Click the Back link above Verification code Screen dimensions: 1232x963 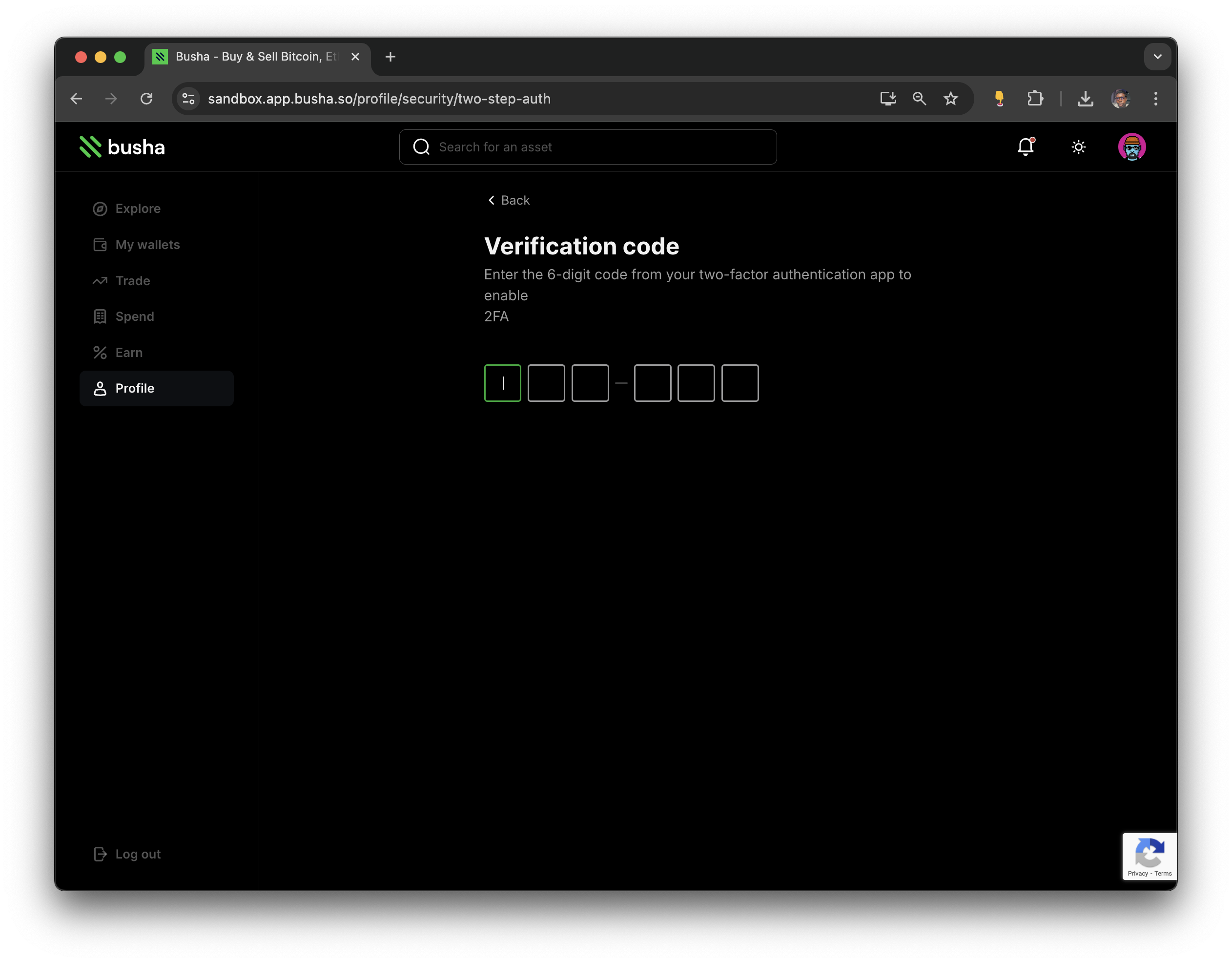pyautogui.click(x=508, y=200)
